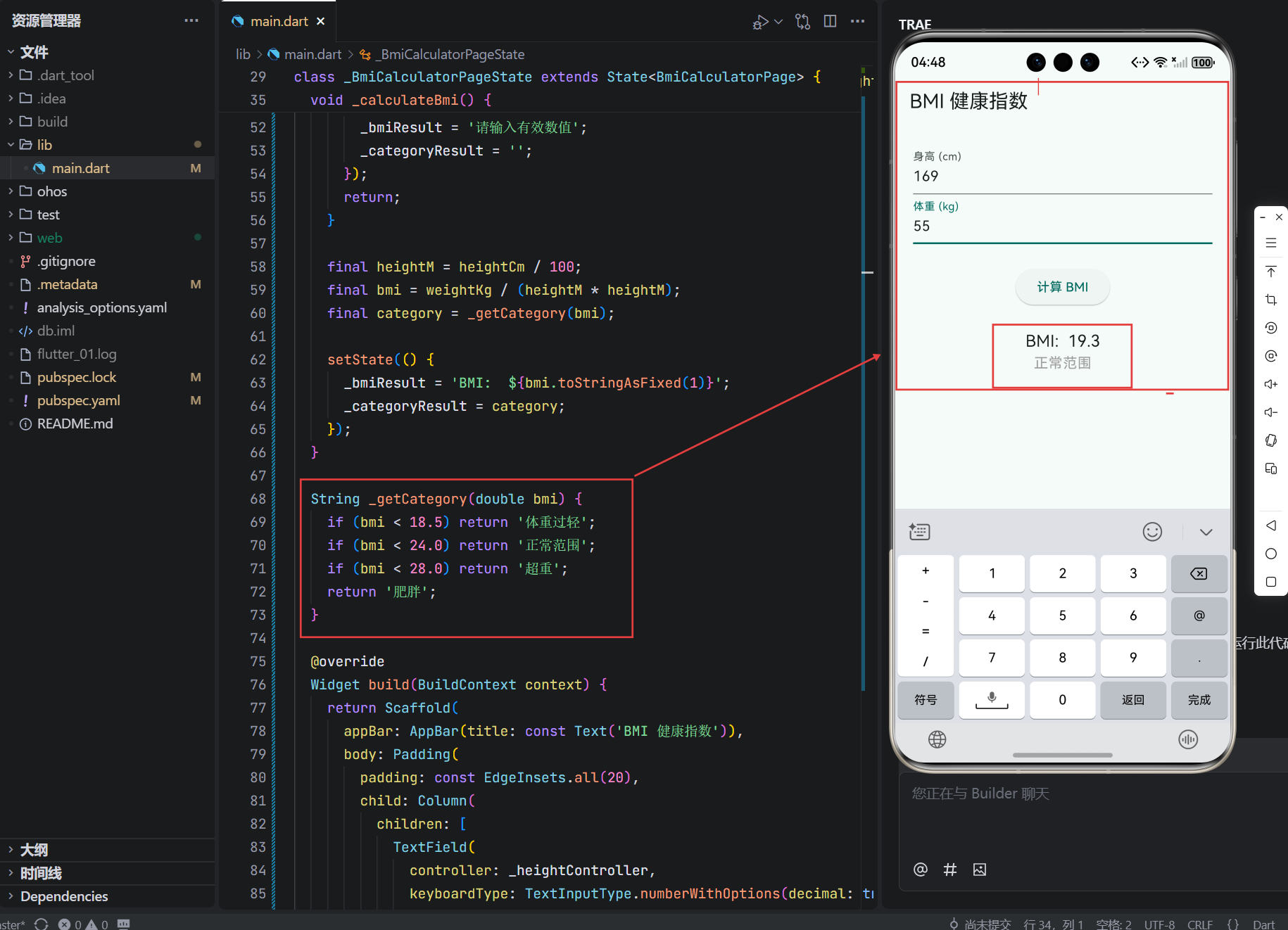Click the emulator home circle button
Image resolution: width=1288 pixels, height=930 pixels.
click(x=1271, y=554)
